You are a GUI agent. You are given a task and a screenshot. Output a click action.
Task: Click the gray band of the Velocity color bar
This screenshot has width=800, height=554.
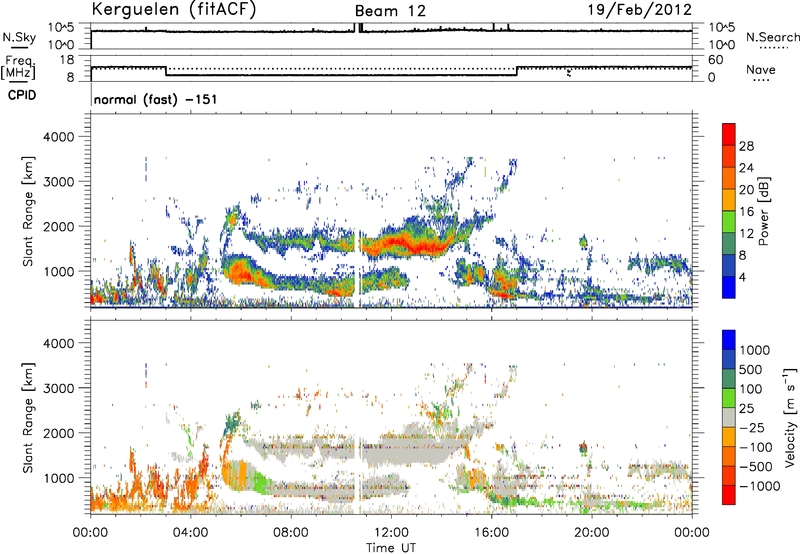[x=729, y=418]
